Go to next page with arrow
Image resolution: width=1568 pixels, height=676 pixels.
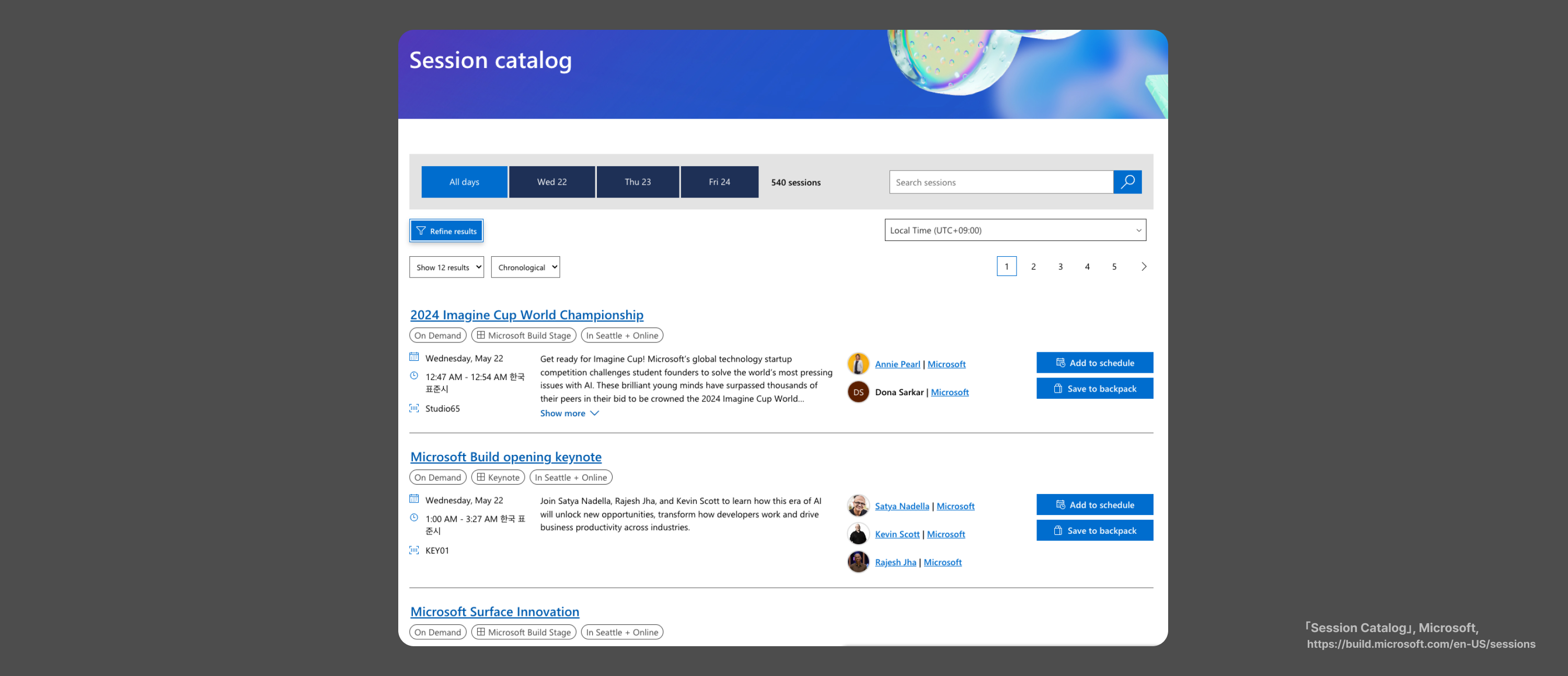(1143, 266)
